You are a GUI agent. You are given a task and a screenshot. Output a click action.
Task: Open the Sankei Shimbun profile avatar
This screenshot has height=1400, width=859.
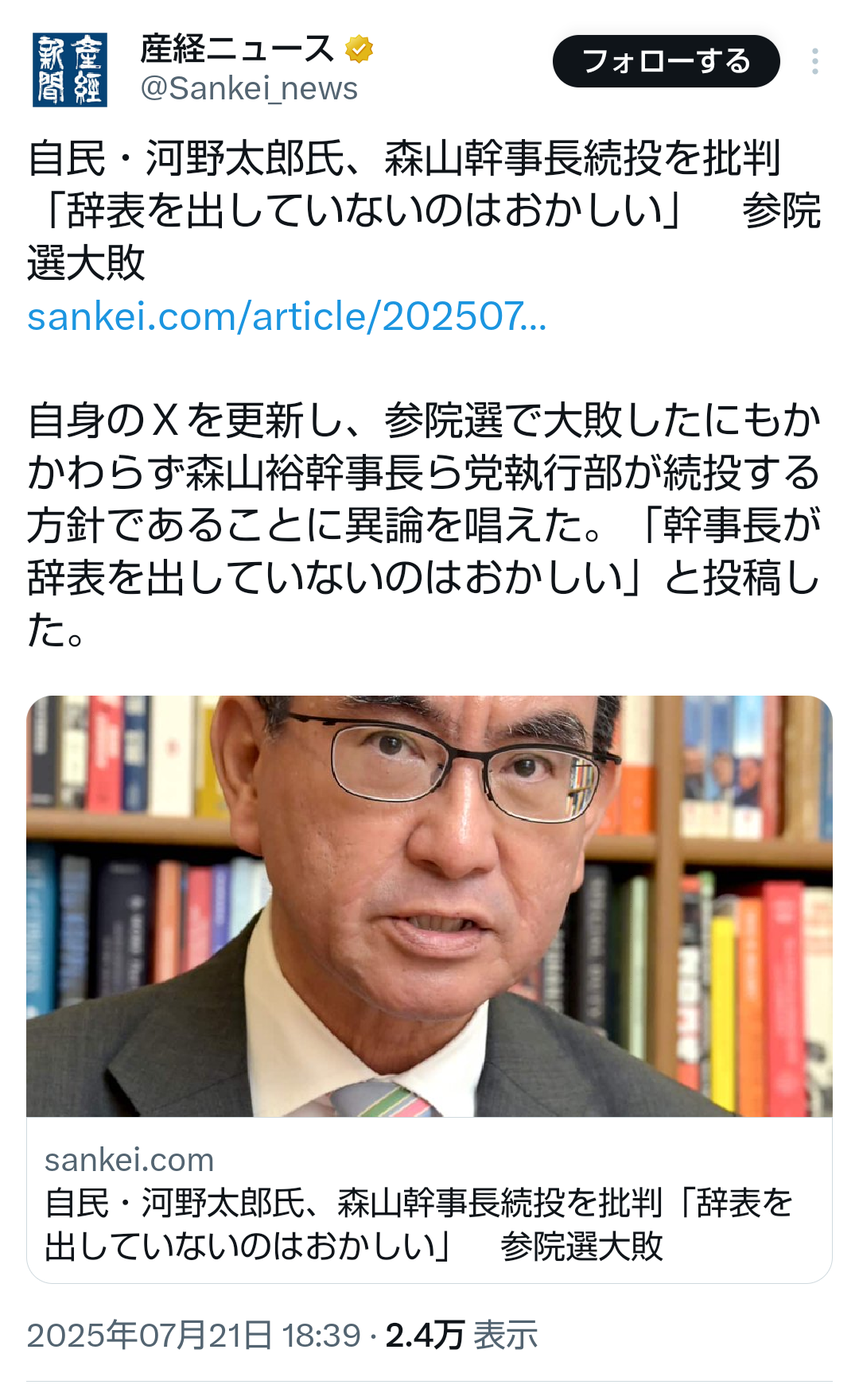(x=70, y=70)
